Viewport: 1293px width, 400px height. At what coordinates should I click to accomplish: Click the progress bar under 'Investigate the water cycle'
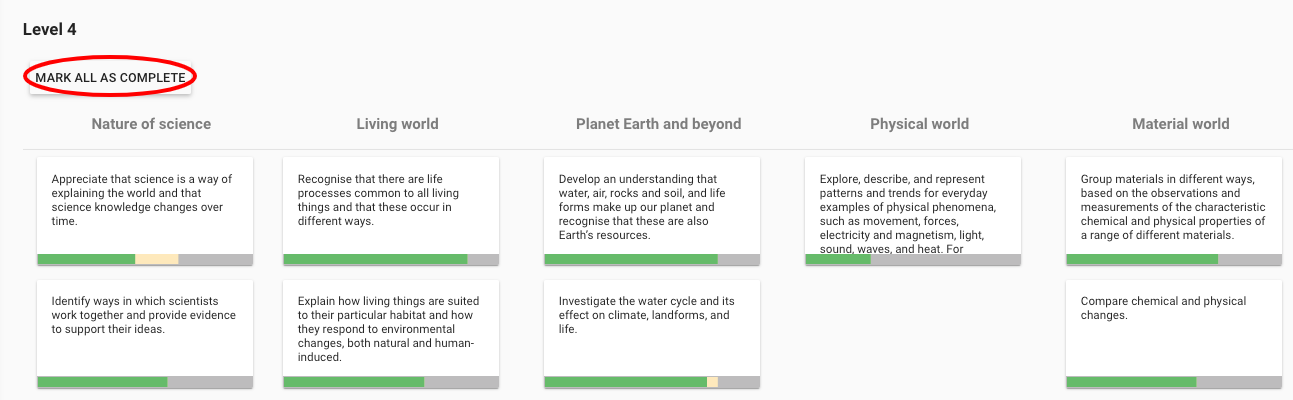coord(652,382)
